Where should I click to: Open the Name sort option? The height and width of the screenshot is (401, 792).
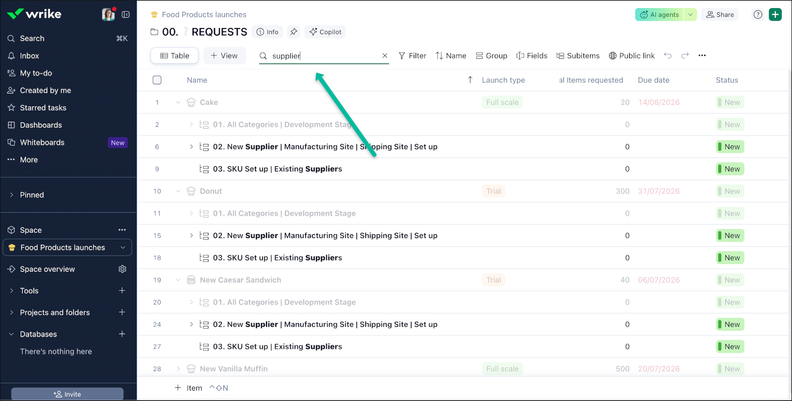tap(451, 56)
